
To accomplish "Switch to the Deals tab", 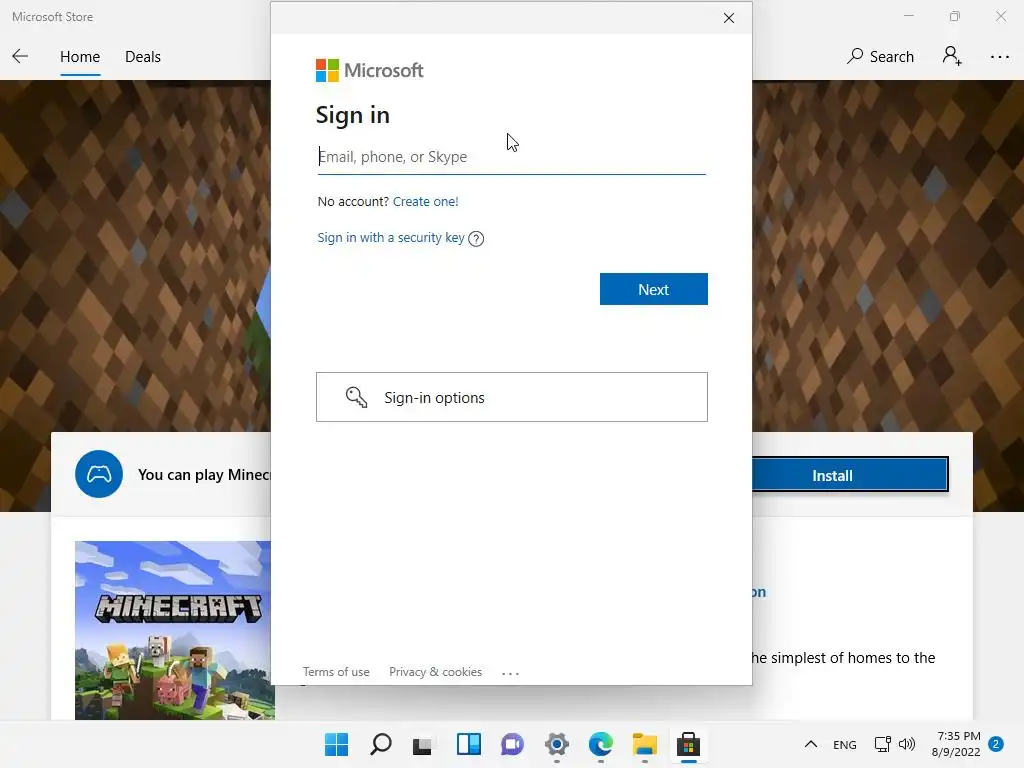I will point(142,57).
